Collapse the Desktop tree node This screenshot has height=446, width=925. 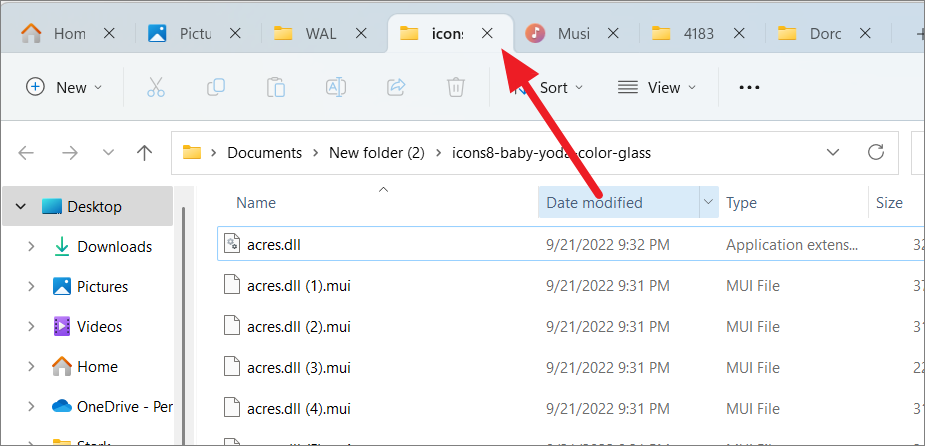pyautogui.click(x=21, y=206)
